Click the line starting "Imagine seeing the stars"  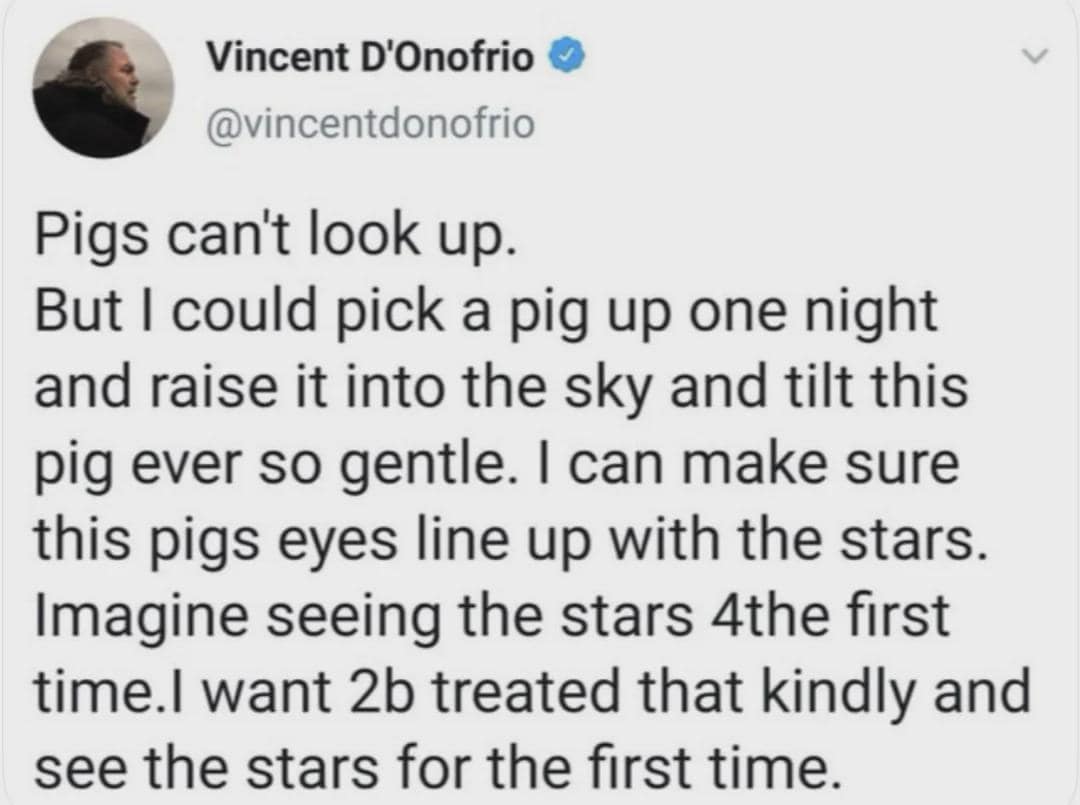[491, 614]
